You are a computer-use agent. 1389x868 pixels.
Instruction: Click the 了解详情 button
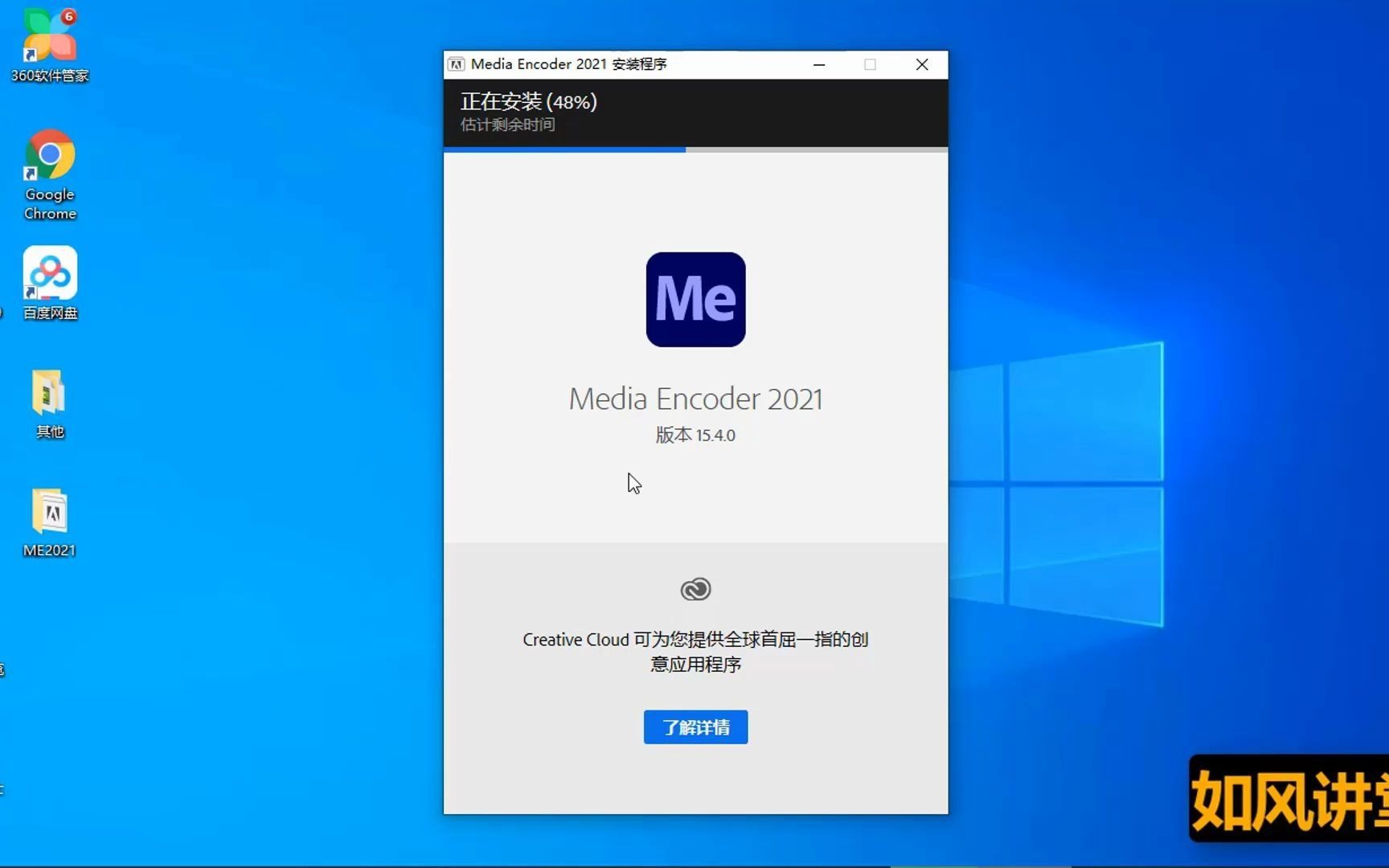(695, 727)
